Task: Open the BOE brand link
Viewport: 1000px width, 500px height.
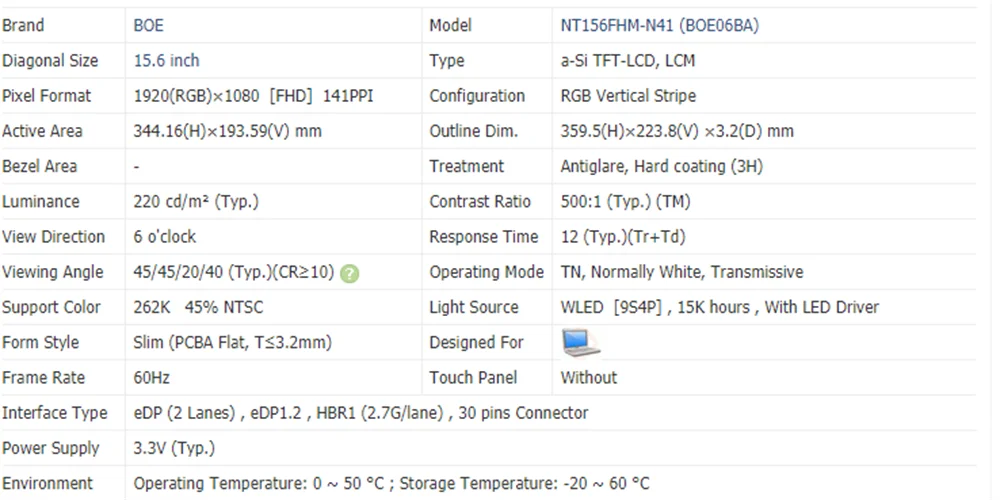Action: [148, 26]
